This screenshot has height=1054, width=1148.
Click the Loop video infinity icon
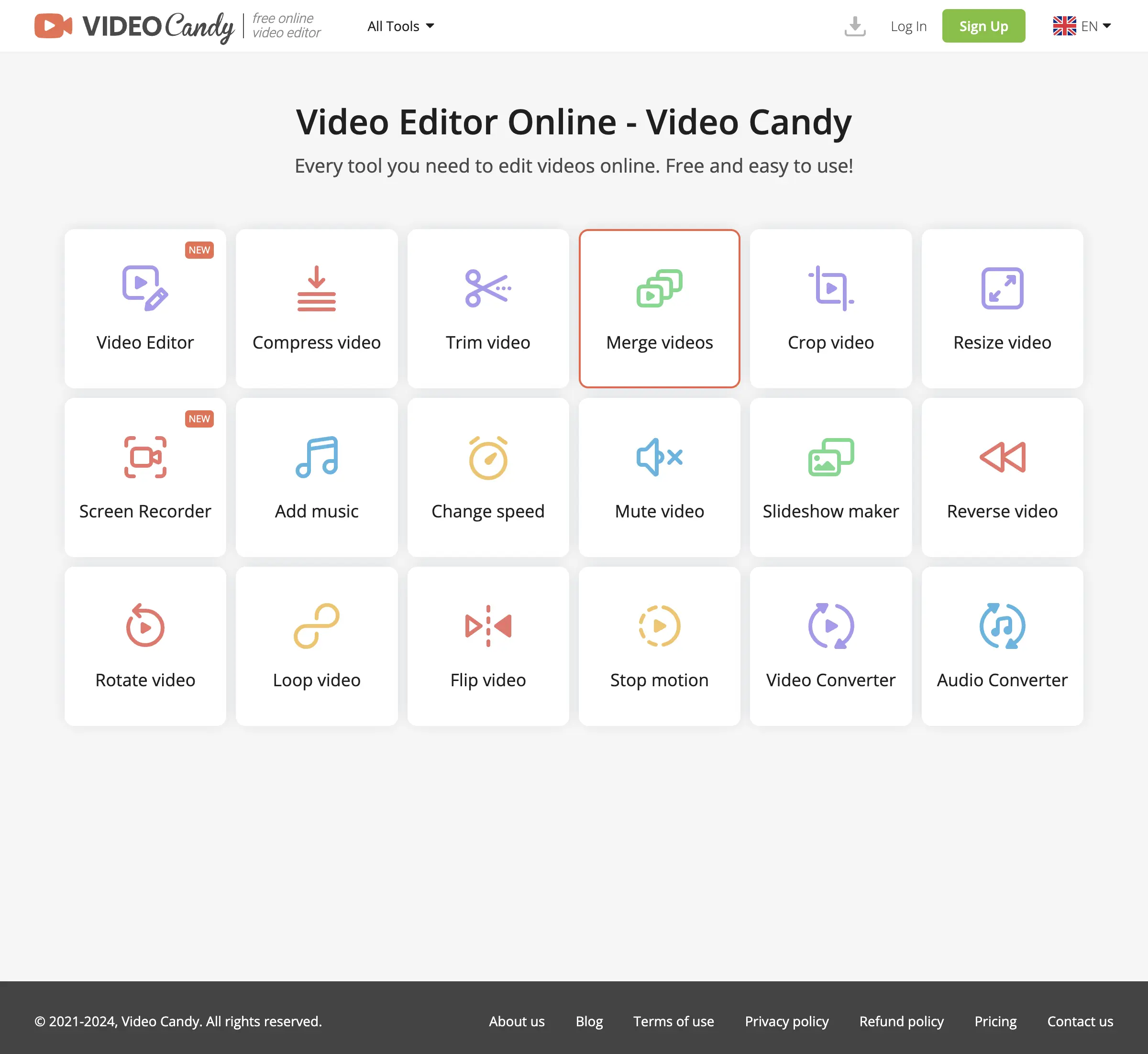316,626
